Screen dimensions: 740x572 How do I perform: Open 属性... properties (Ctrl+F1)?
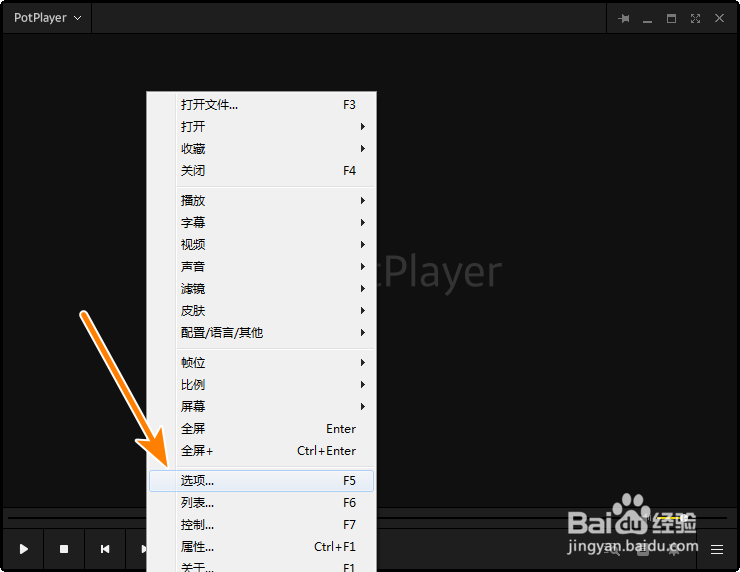click(x=261, y=547)
